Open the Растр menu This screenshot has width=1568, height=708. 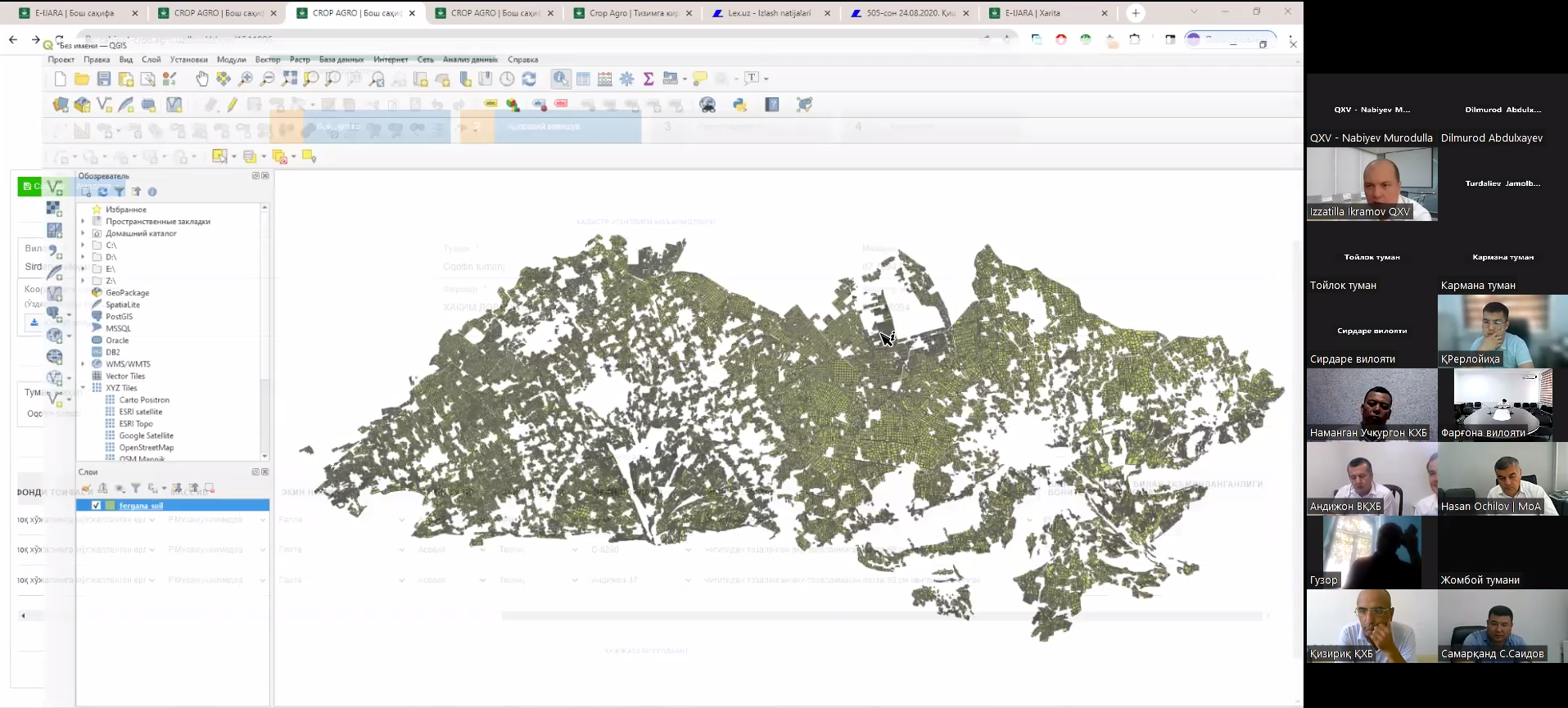tap(300, 60)
